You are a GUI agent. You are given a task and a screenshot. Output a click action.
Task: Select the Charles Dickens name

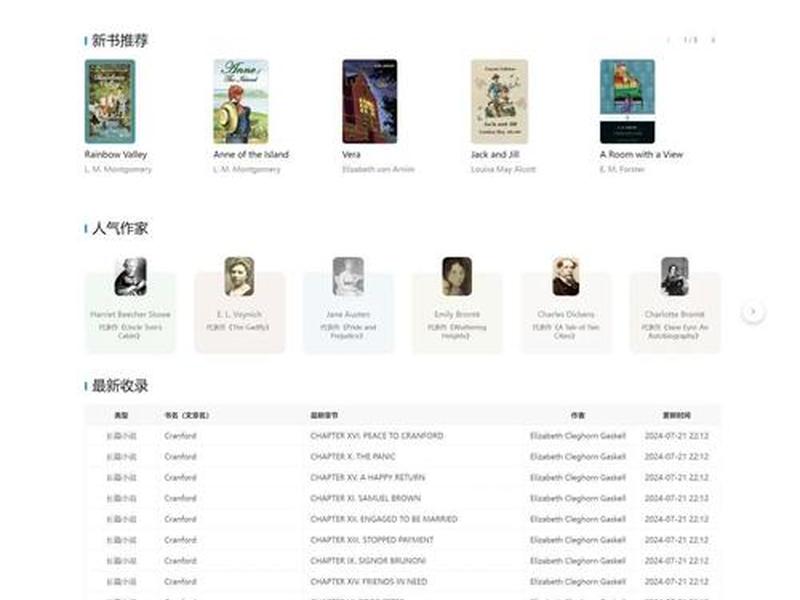566,314
